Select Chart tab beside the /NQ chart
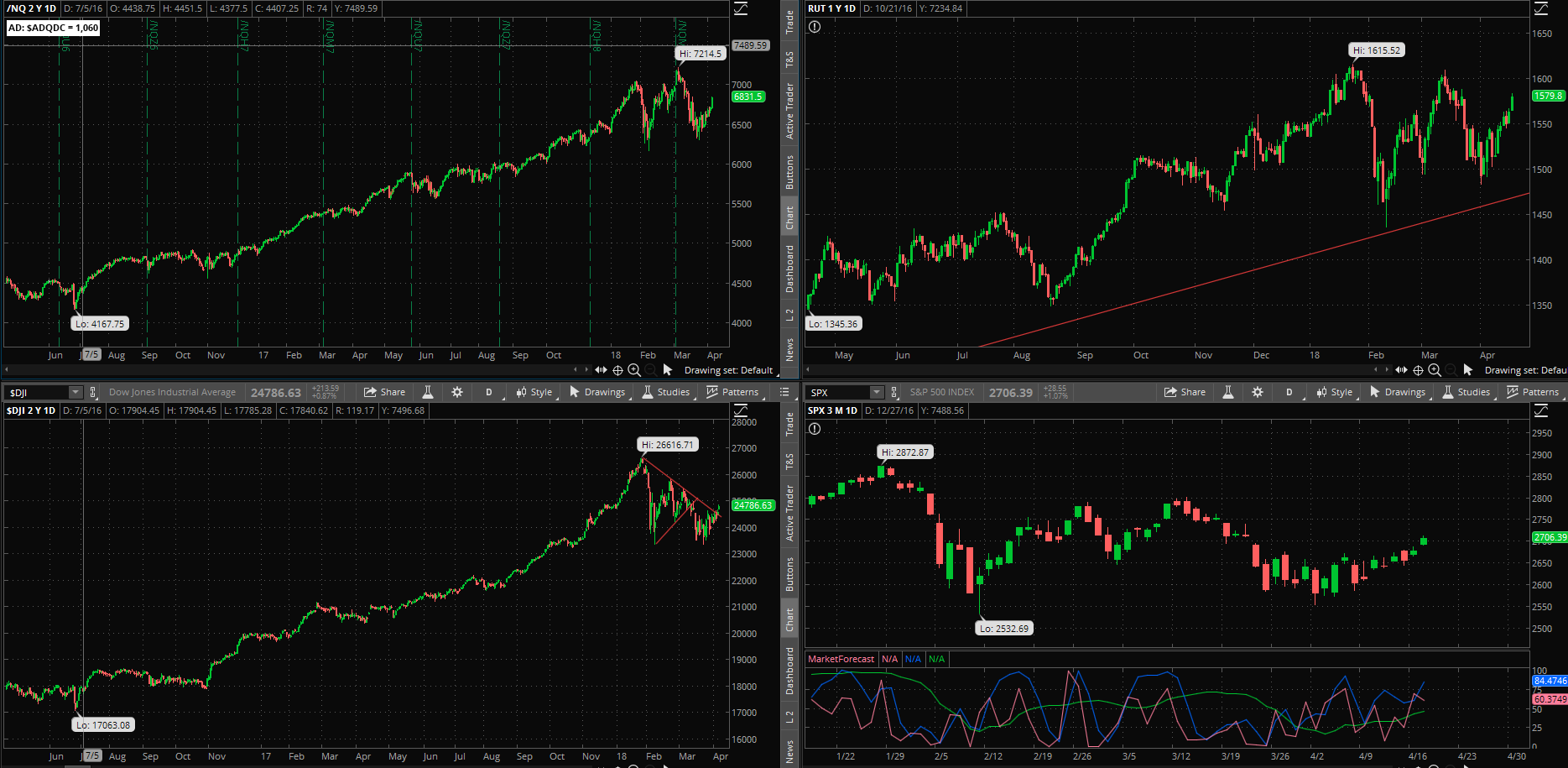The width and height of the screenshot is (1568, 768). 789,217
